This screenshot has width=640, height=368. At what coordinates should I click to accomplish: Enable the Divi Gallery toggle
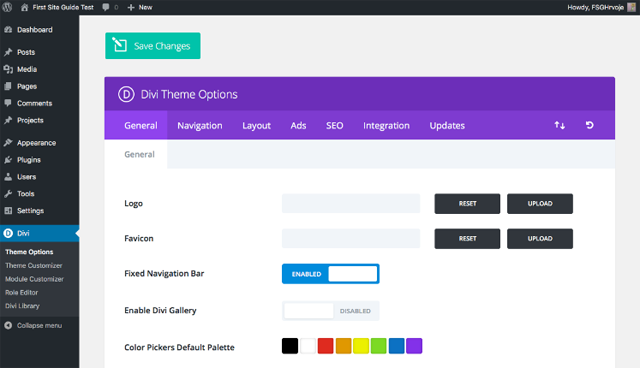click(x=331, y=310)
